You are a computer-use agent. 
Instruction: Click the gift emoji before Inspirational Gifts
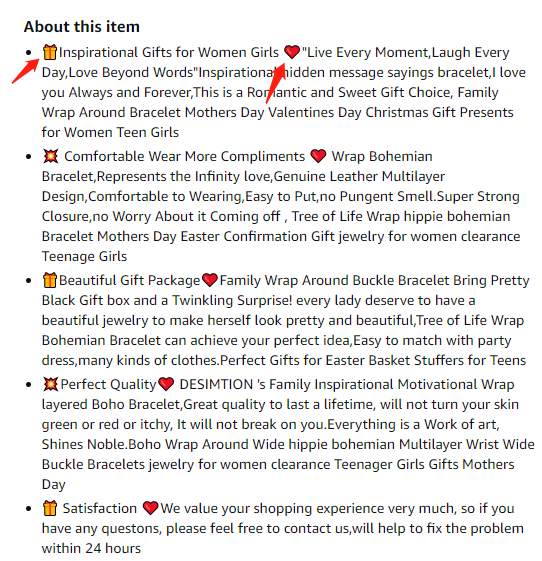click(49, 52)
